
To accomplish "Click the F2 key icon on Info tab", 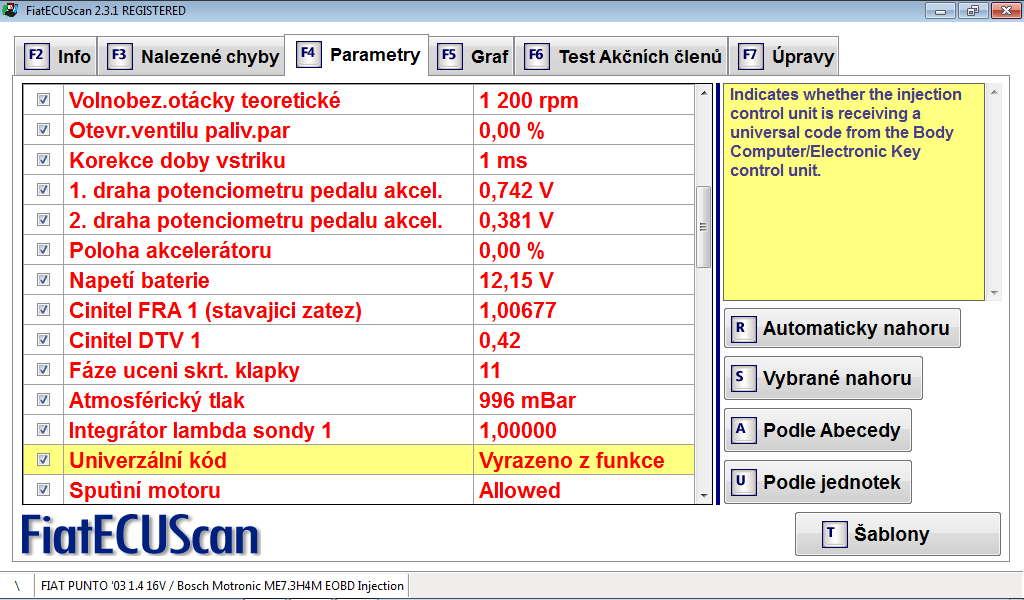I will (x=36, y=56).
